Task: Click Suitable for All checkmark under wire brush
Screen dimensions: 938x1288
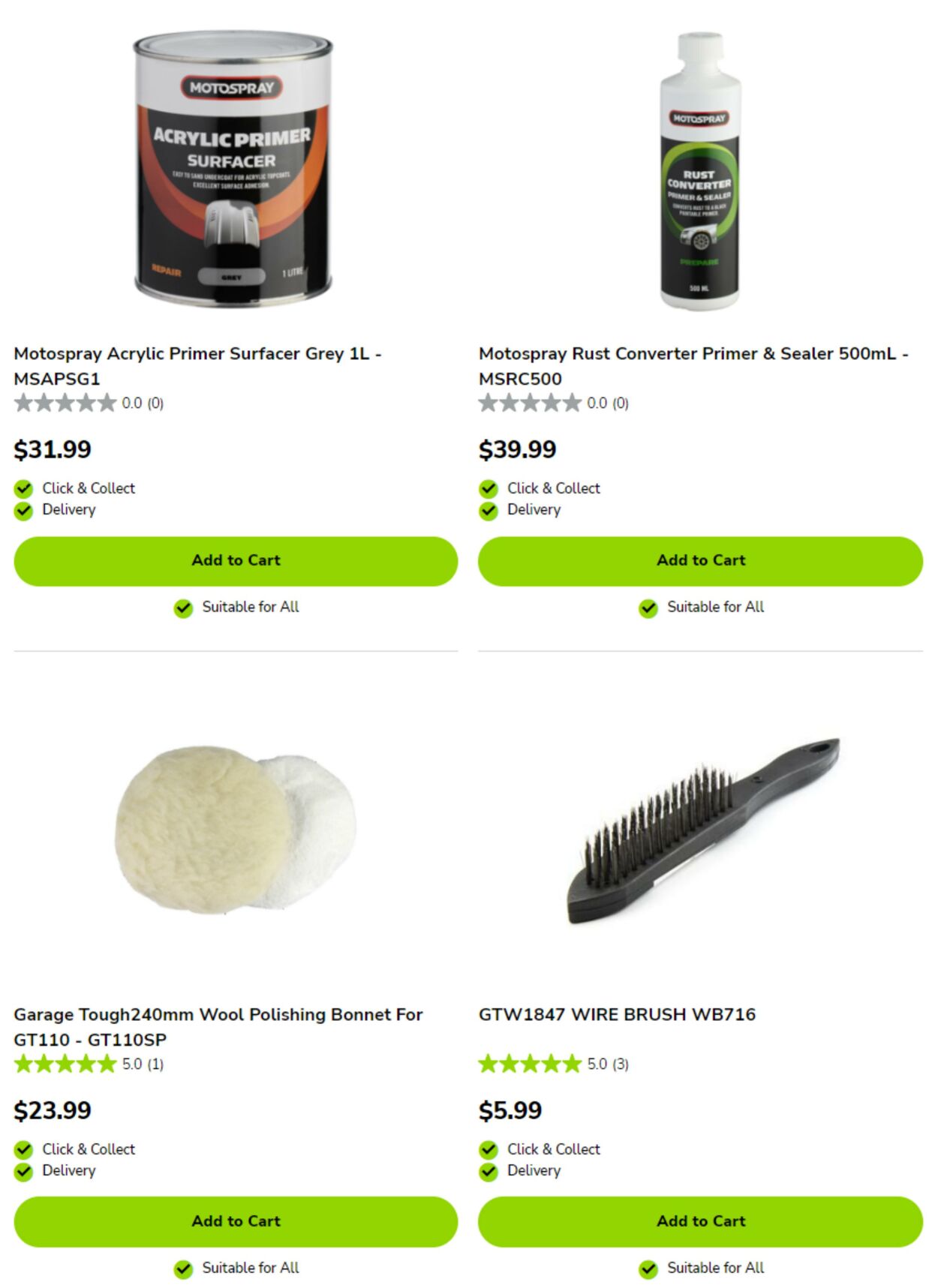Action: pos(648,1268)
